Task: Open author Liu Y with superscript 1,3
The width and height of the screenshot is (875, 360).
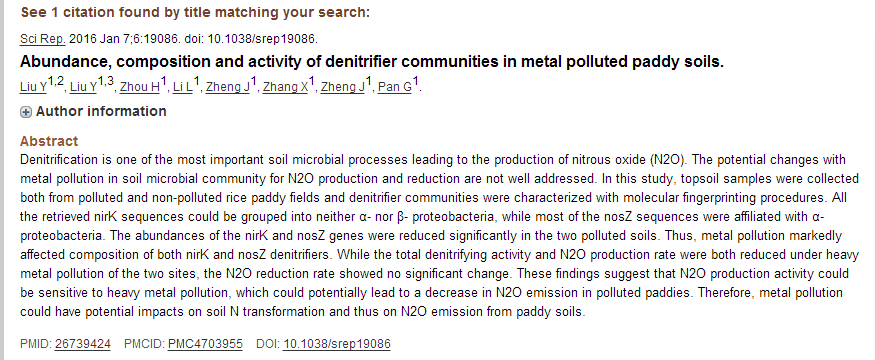Action: [x=84, y=87]
